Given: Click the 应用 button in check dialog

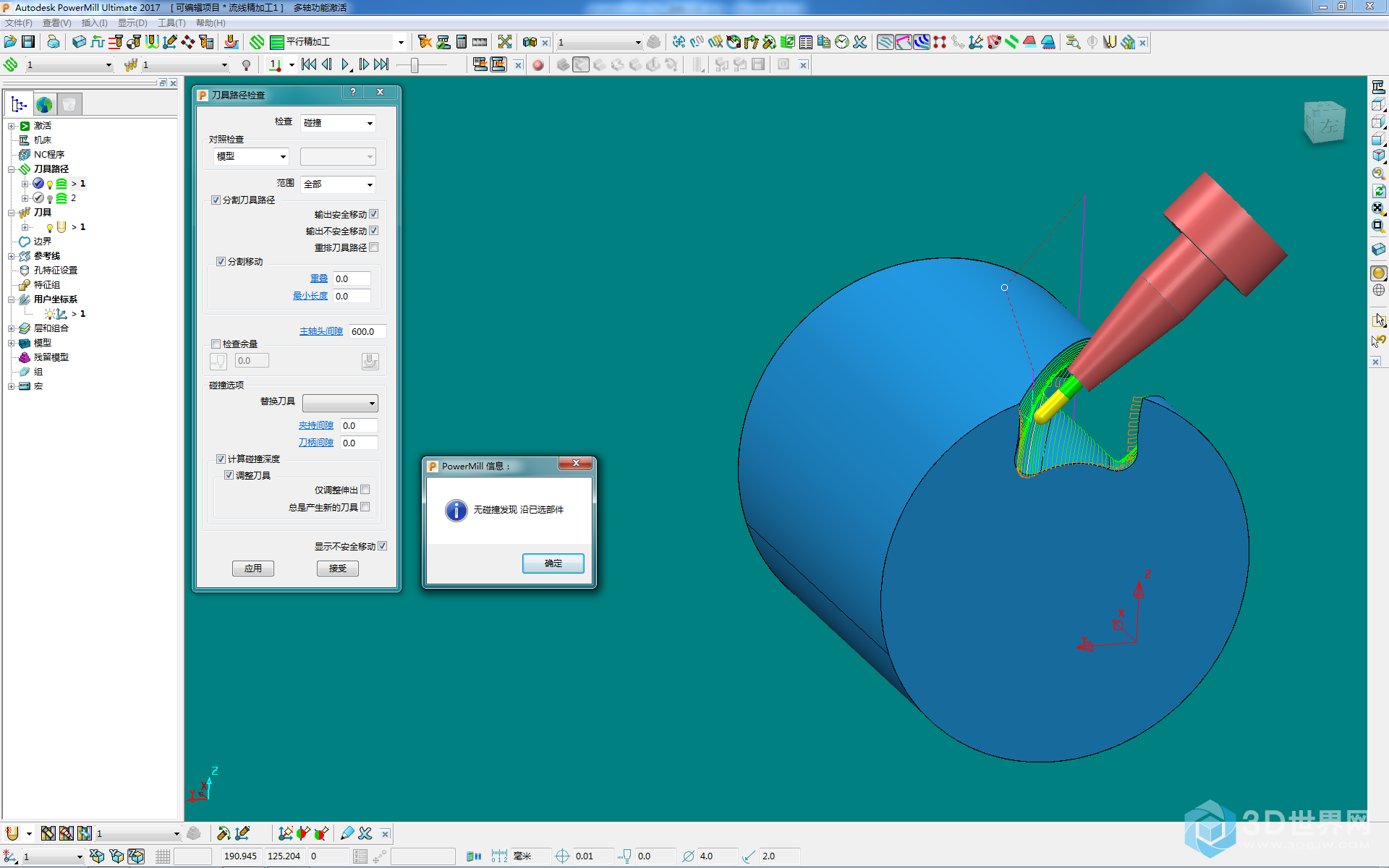Looking at the screenshot, I should (253, 569).
